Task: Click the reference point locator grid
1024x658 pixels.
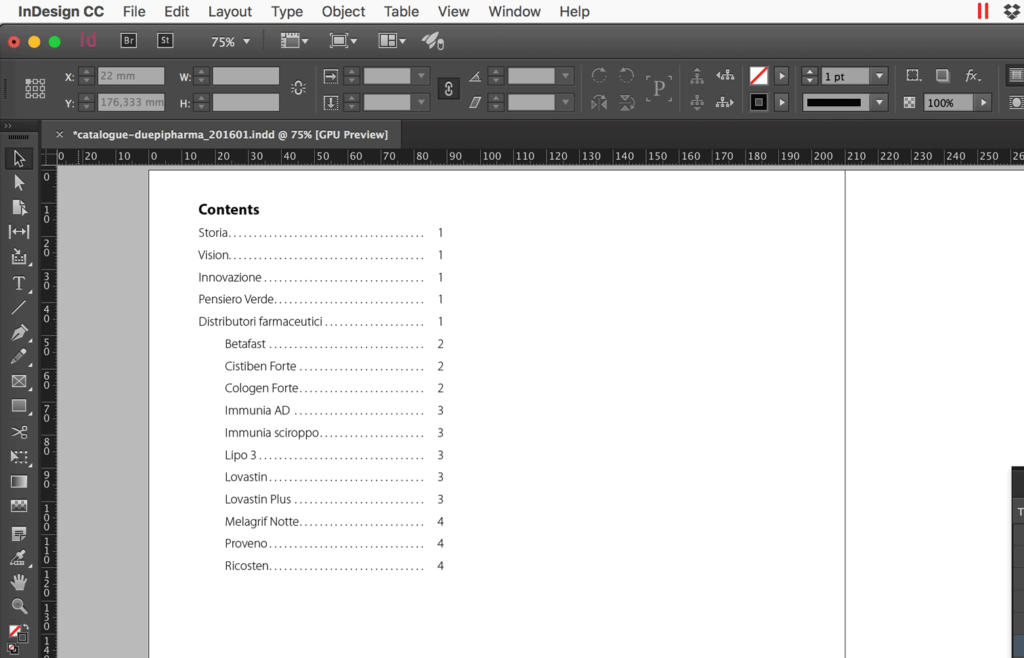Action: pos(35,89)
